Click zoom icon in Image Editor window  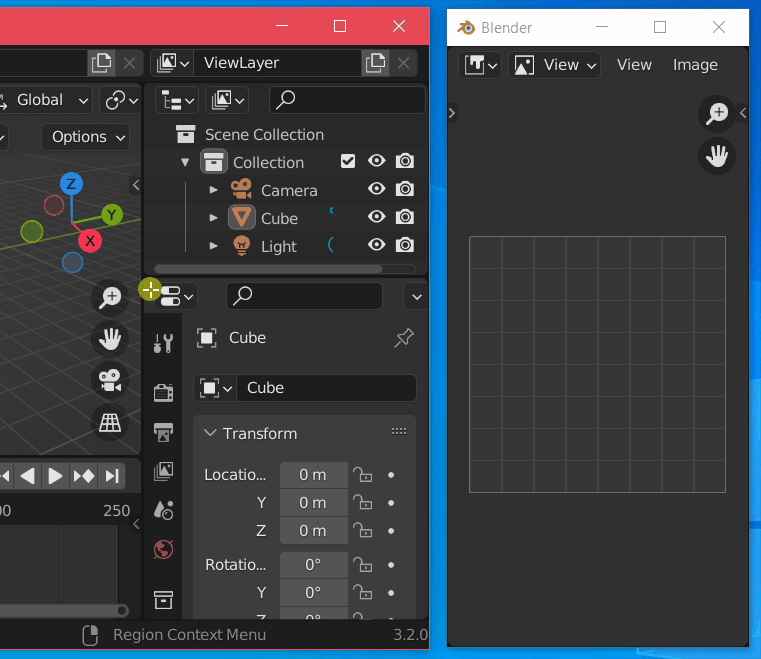pos(717,114)
